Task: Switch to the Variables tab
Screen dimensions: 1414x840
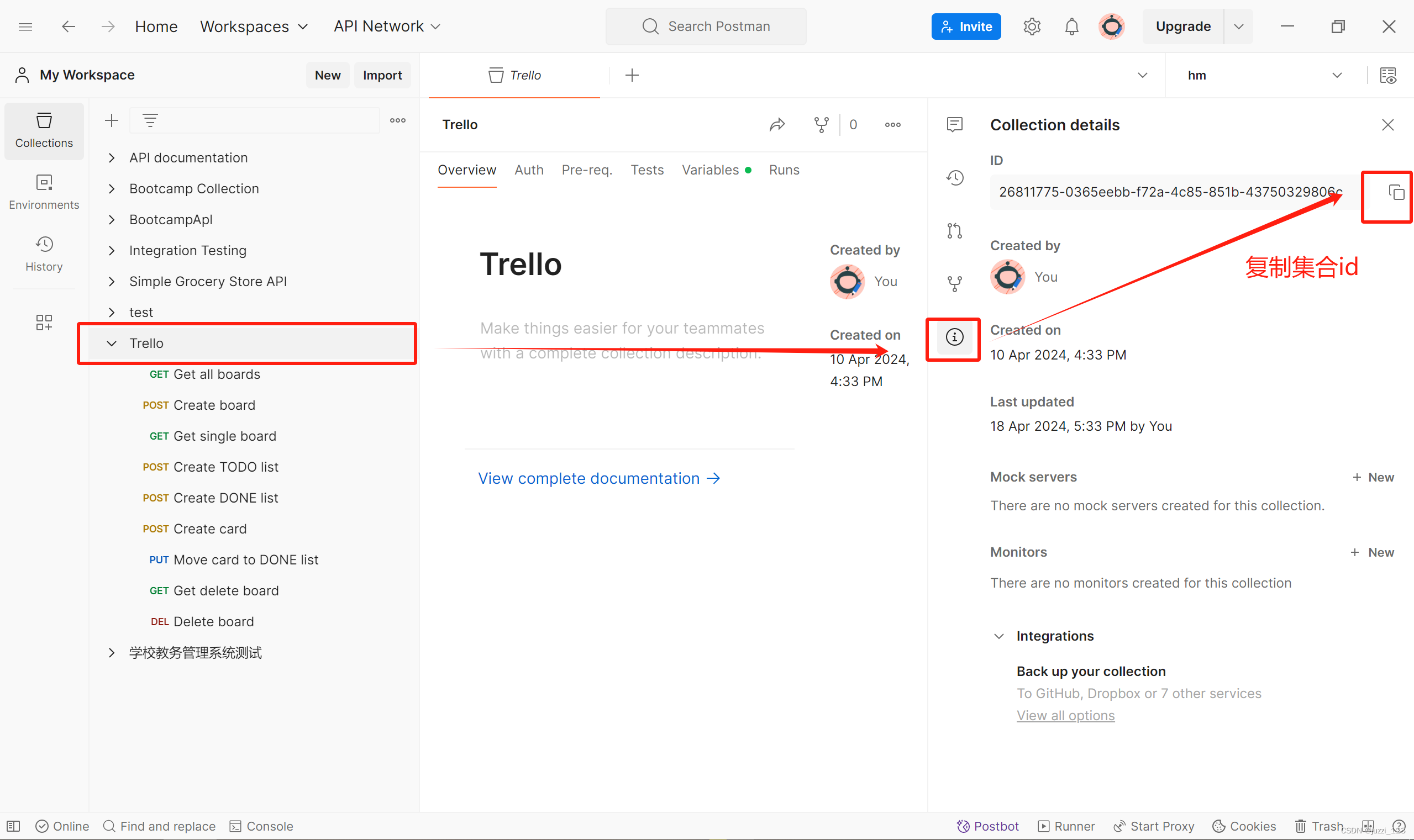Action: click(x=710, y=171)
